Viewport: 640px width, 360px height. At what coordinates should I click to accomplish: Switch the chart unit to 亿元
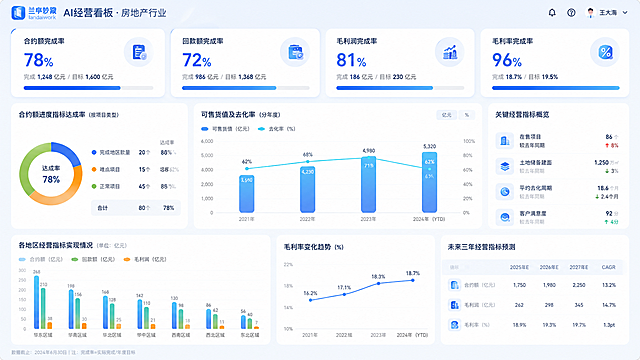pyautogui.click(x=447, y=115)
